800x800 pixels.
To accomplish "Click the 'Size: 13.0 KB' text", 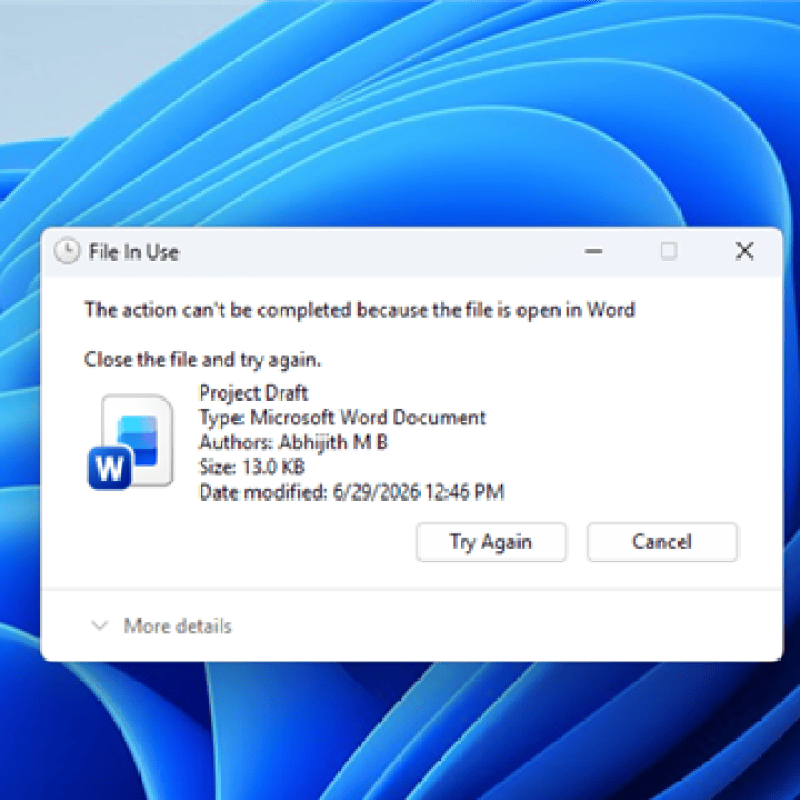I will point(252,467).
